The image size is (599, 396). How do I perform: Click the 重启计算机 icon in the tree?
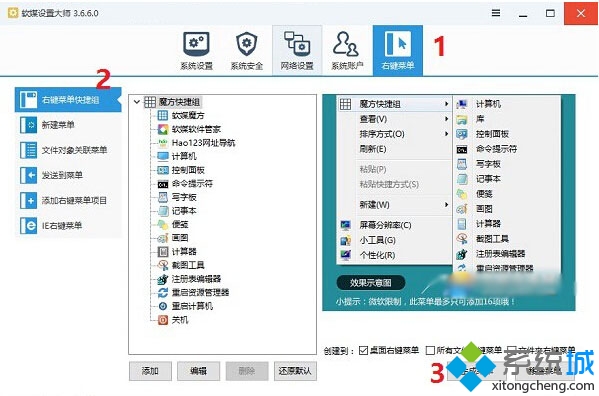[x=163, y=306]
